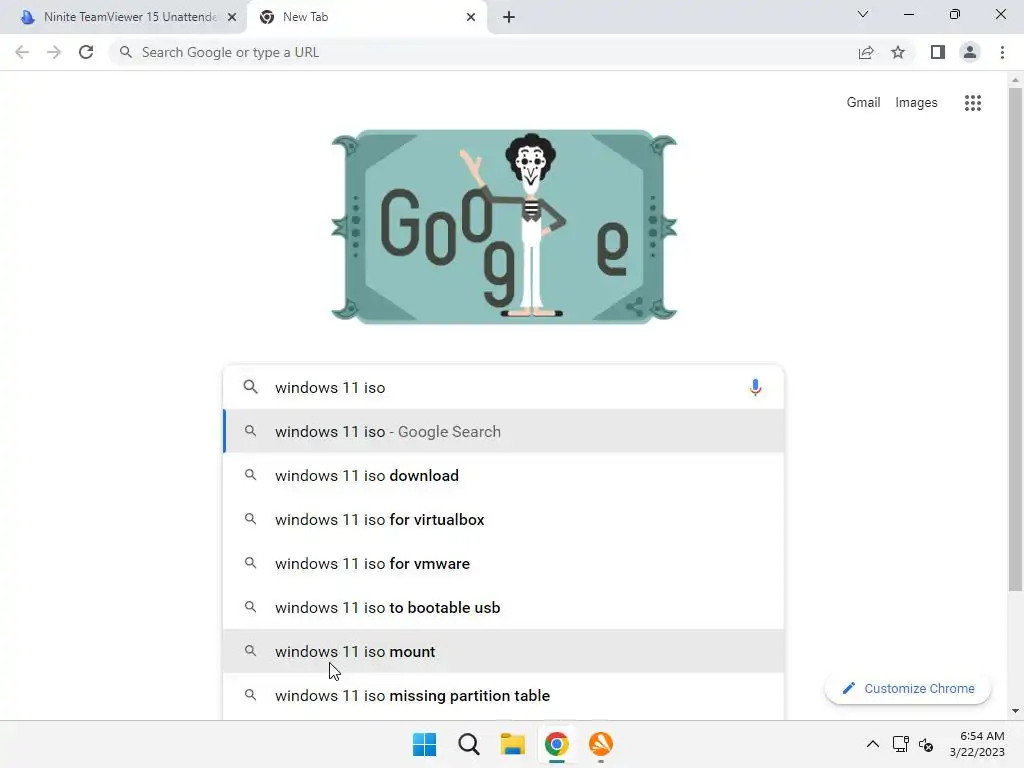The image size is (1024, 768).
Task: Open Windows taskbar search
Action: (468, 744)
